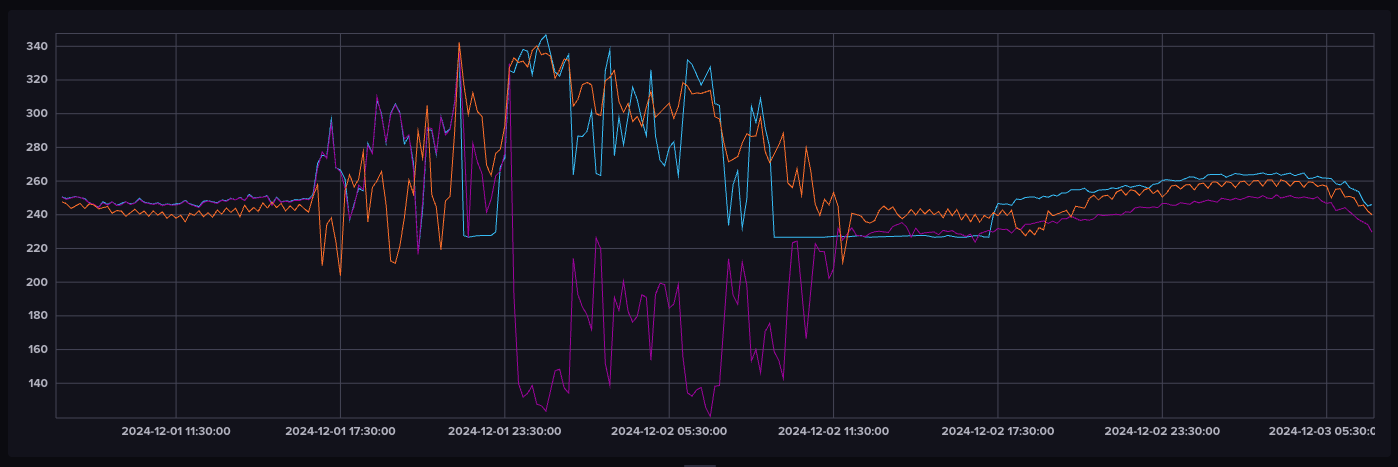Select the 2024-12-02 11:30:00 x-axis label

[833, 432]
